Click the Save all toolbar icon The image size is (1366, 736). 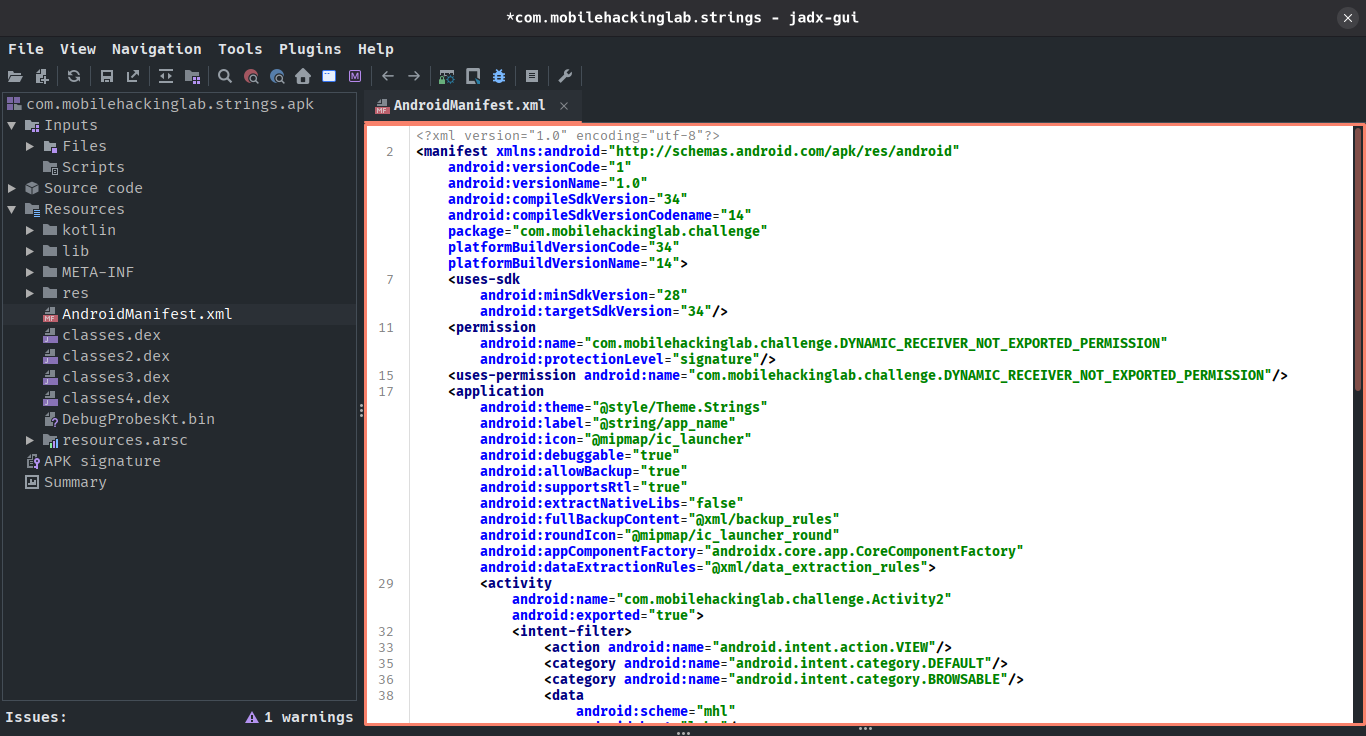(106, 76)
